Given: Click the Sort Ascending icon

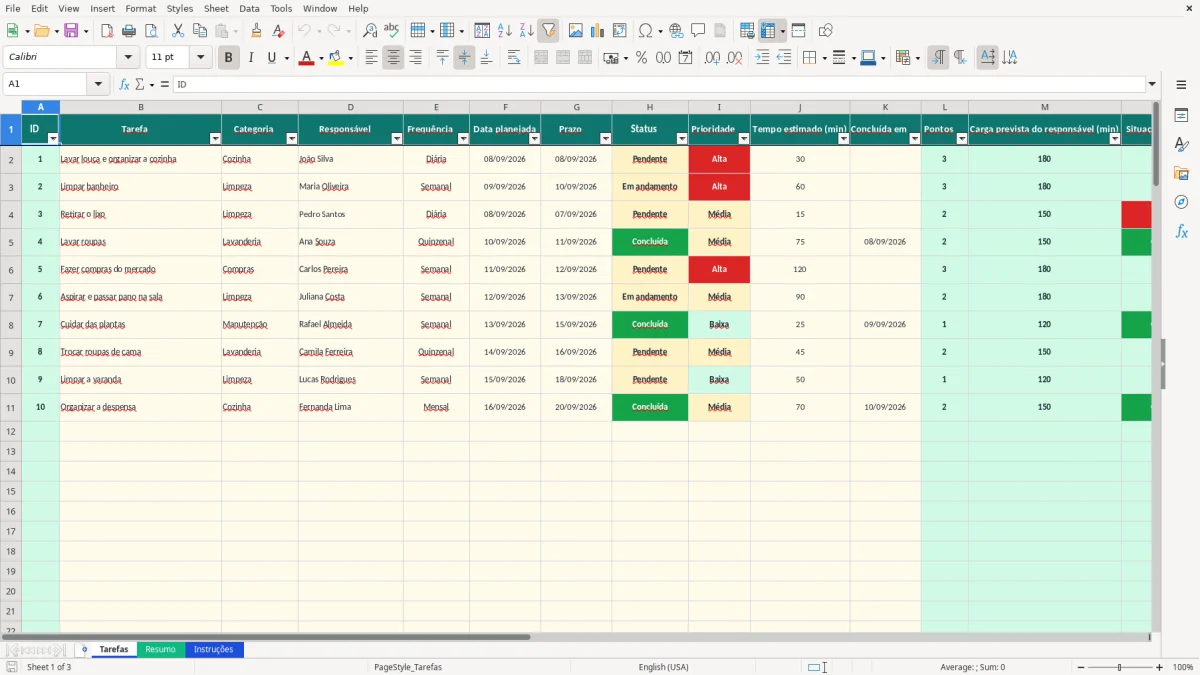Looking at the screenshot, I should (x=505, y=31).
